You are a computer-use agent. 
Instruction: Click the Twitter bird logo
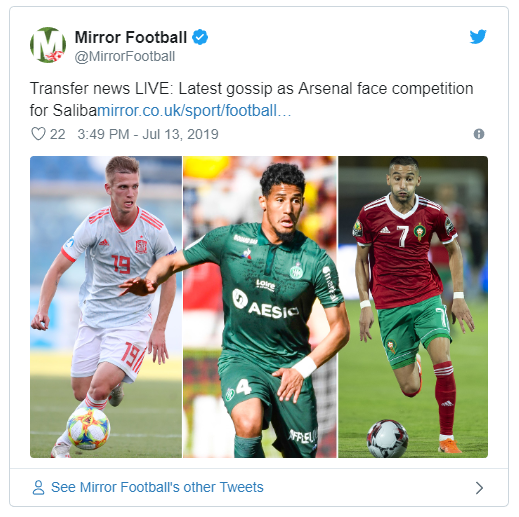pos(478,37)
